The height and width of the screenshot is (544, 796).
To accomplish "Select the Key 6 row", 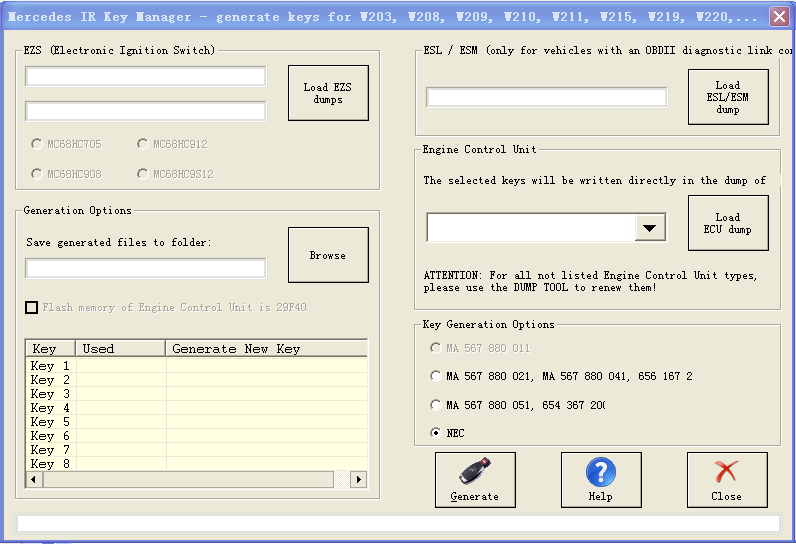I will [196, 436].
